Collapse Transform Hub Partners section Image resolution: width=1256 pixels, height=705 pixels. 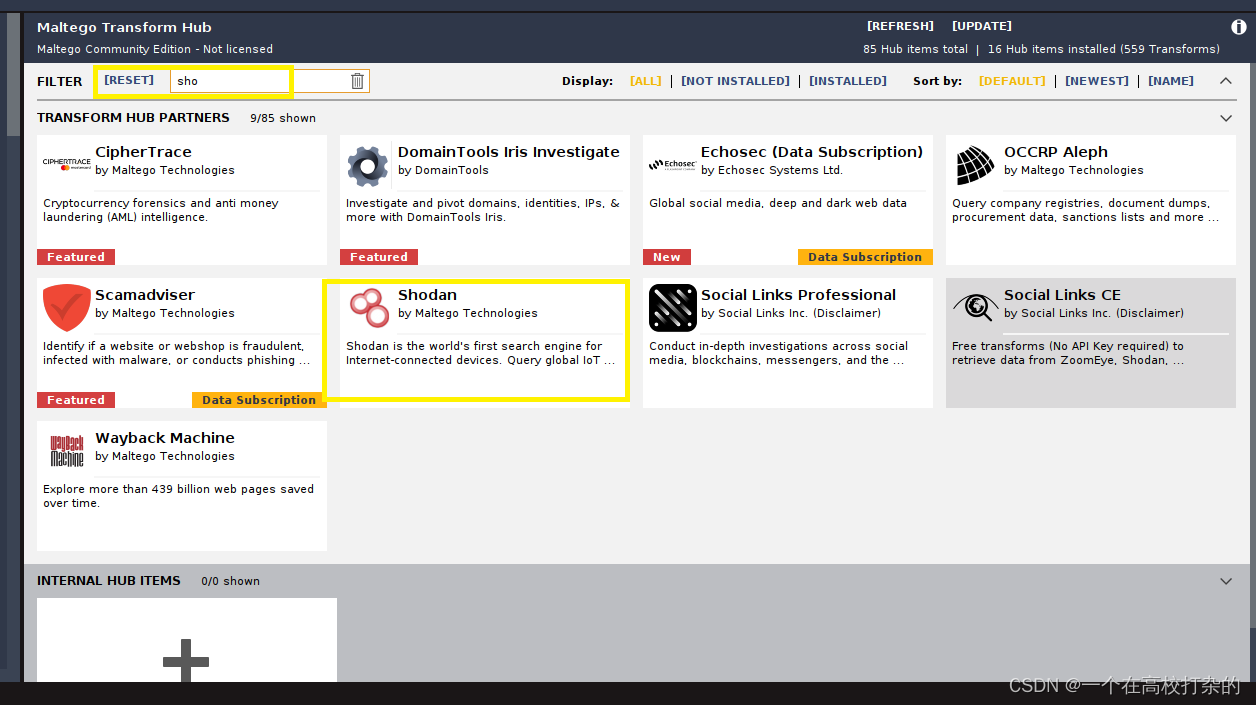[x=1226, y=118]
